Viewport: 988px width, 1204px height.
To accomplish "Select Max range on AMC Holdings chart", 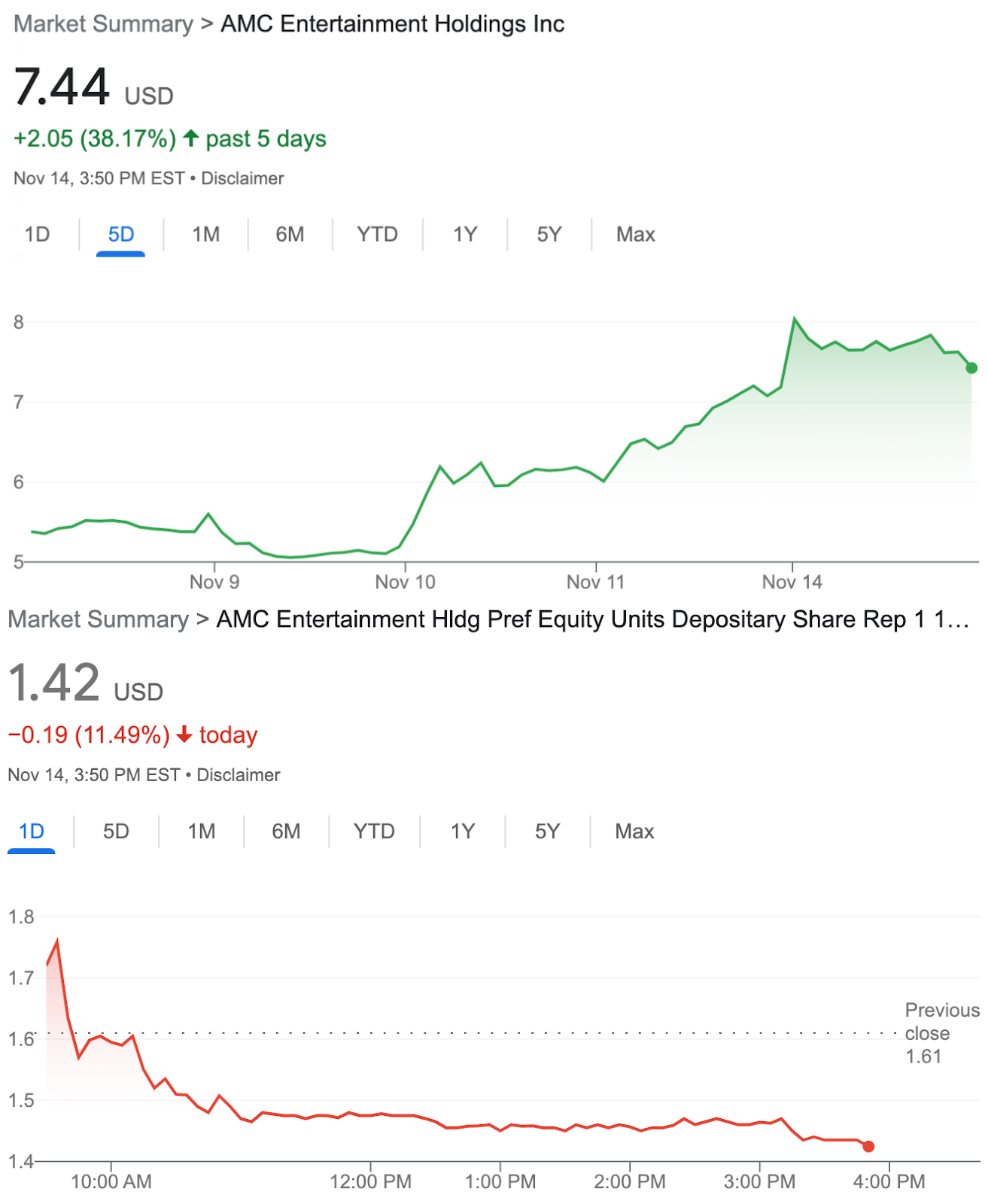I will coord(635,235).
